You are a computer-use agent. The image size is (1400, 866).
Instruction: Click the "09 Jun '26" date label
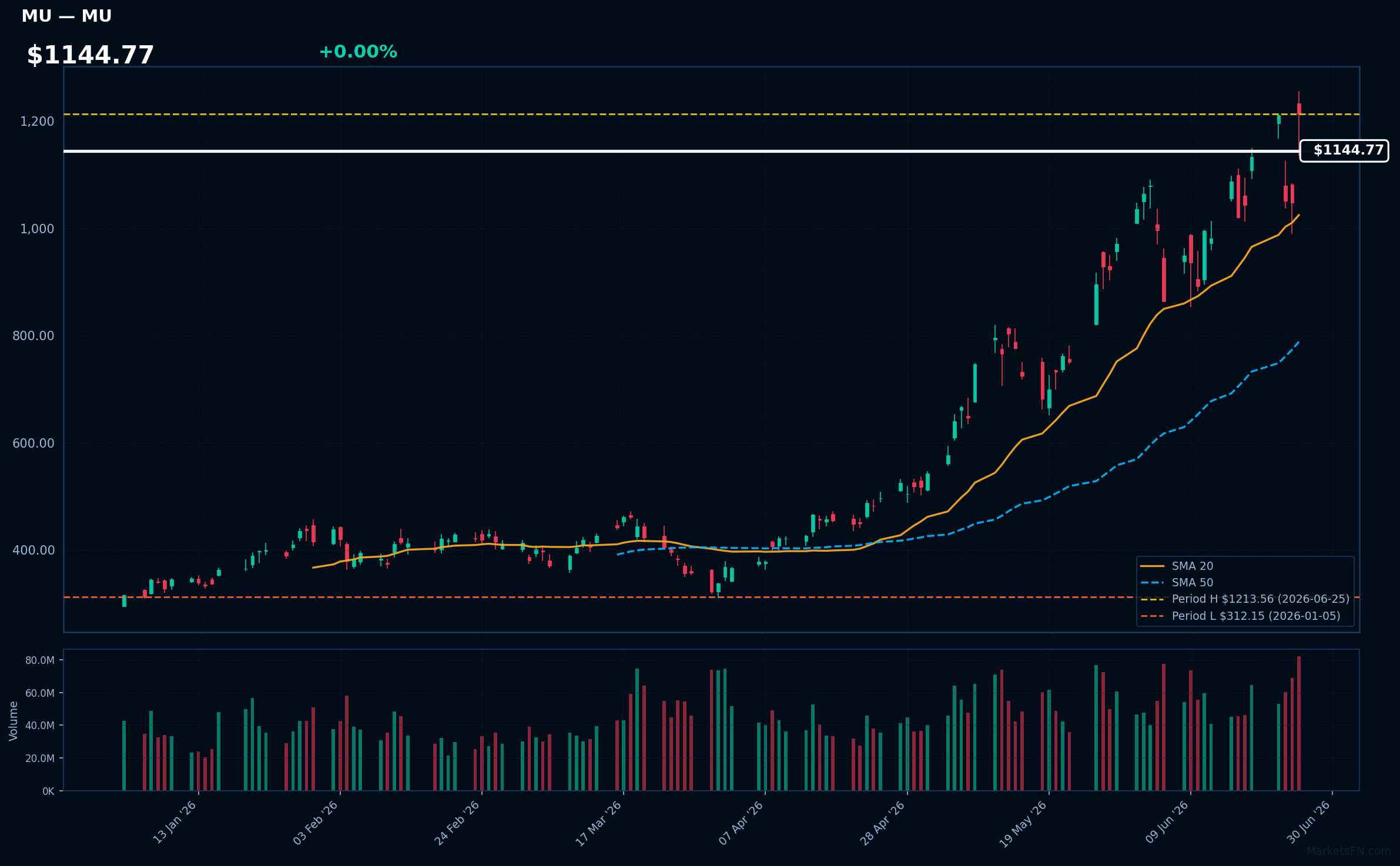click(1167, 823)
